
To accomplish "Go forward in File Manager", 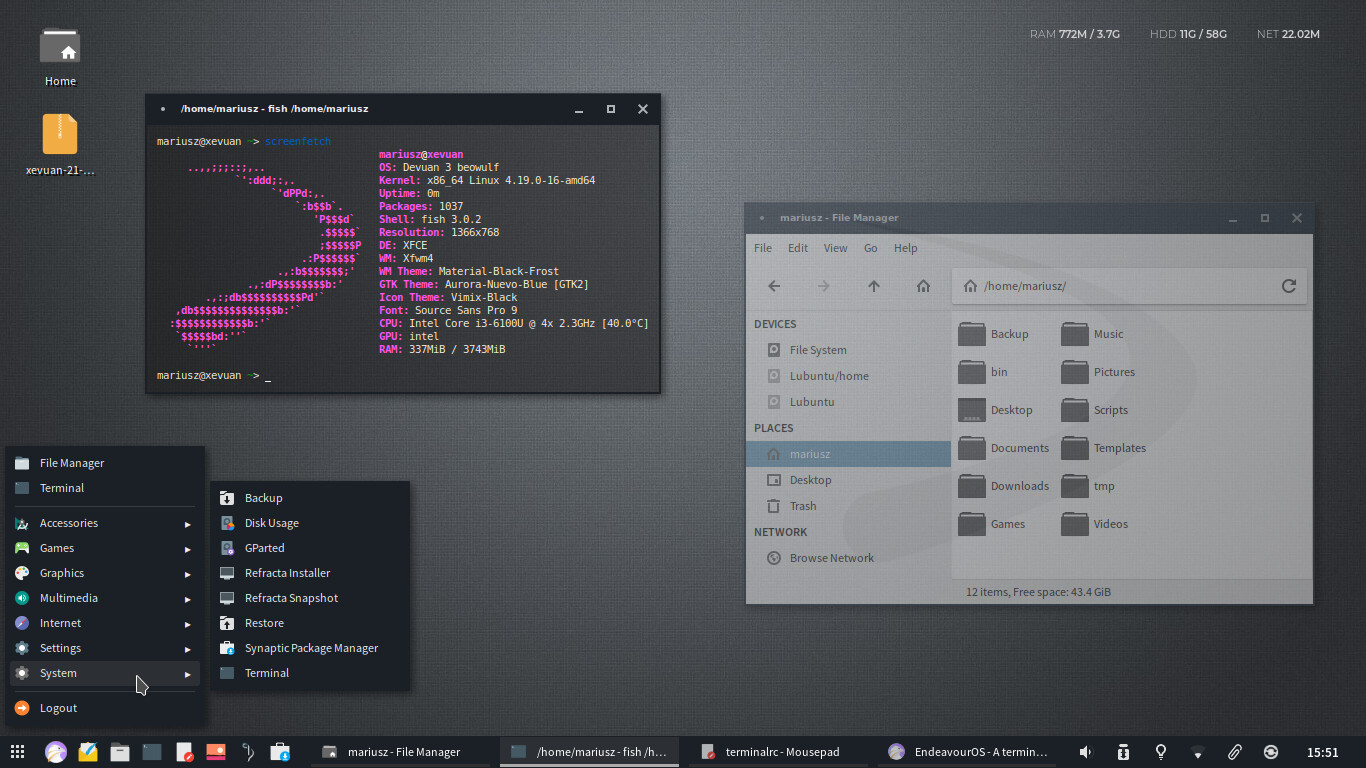I will (x=824, y=286).
